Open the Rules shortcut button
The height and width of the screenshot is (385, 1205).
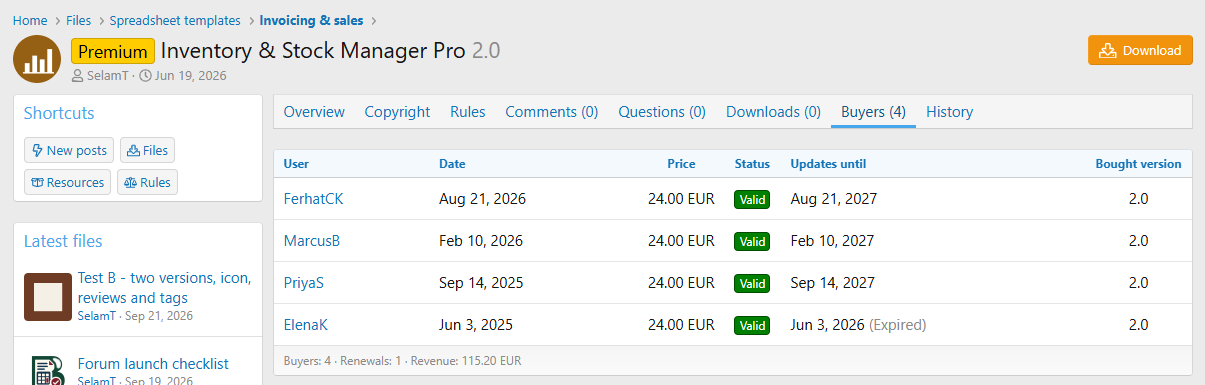(x=147, y=182)
